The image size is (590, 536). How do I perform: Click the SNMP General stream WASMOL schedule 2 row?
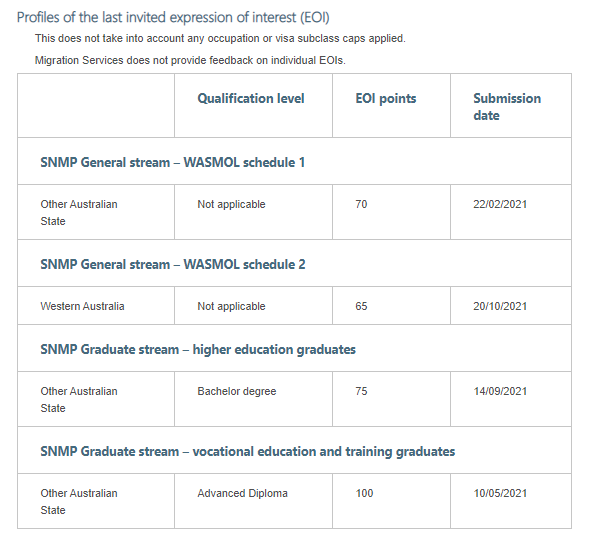coord(294,263)
